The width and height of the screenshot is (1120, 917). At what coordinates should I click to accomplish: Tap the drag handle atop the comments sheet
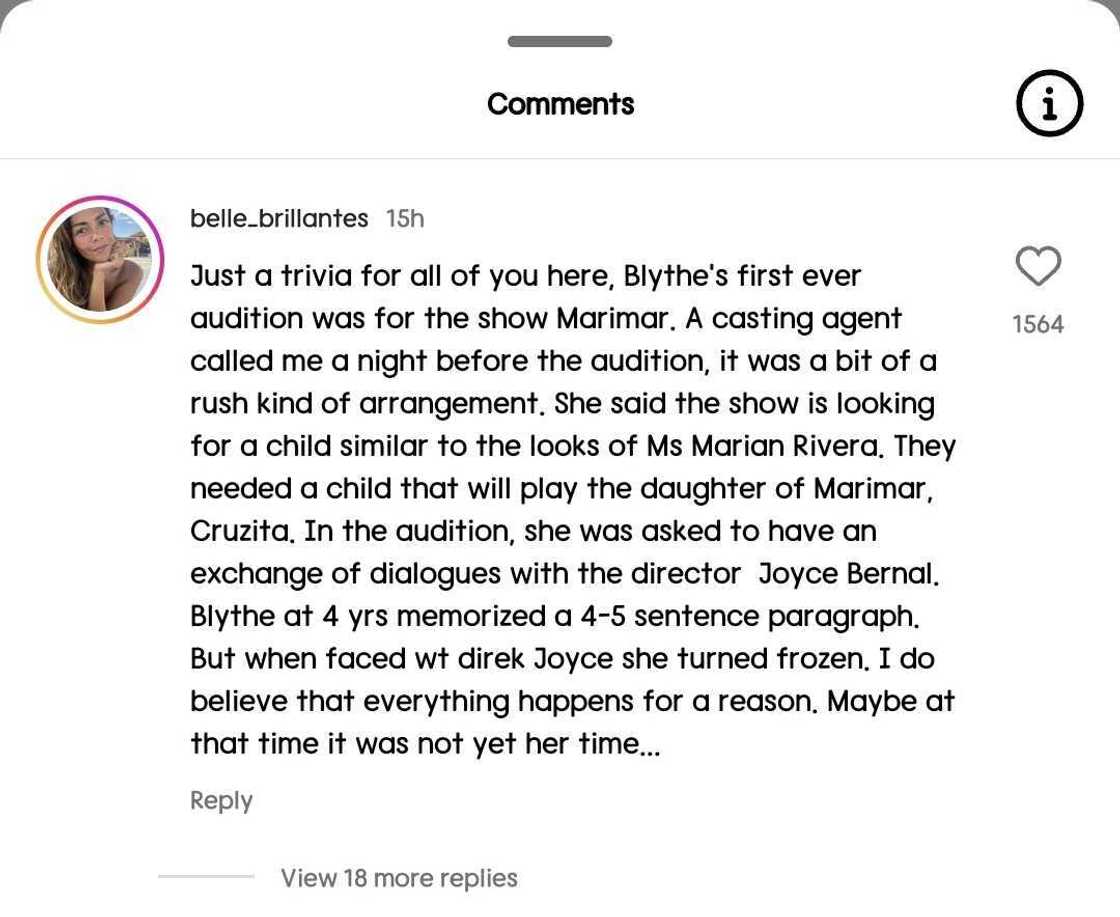(x=560, y=42)
